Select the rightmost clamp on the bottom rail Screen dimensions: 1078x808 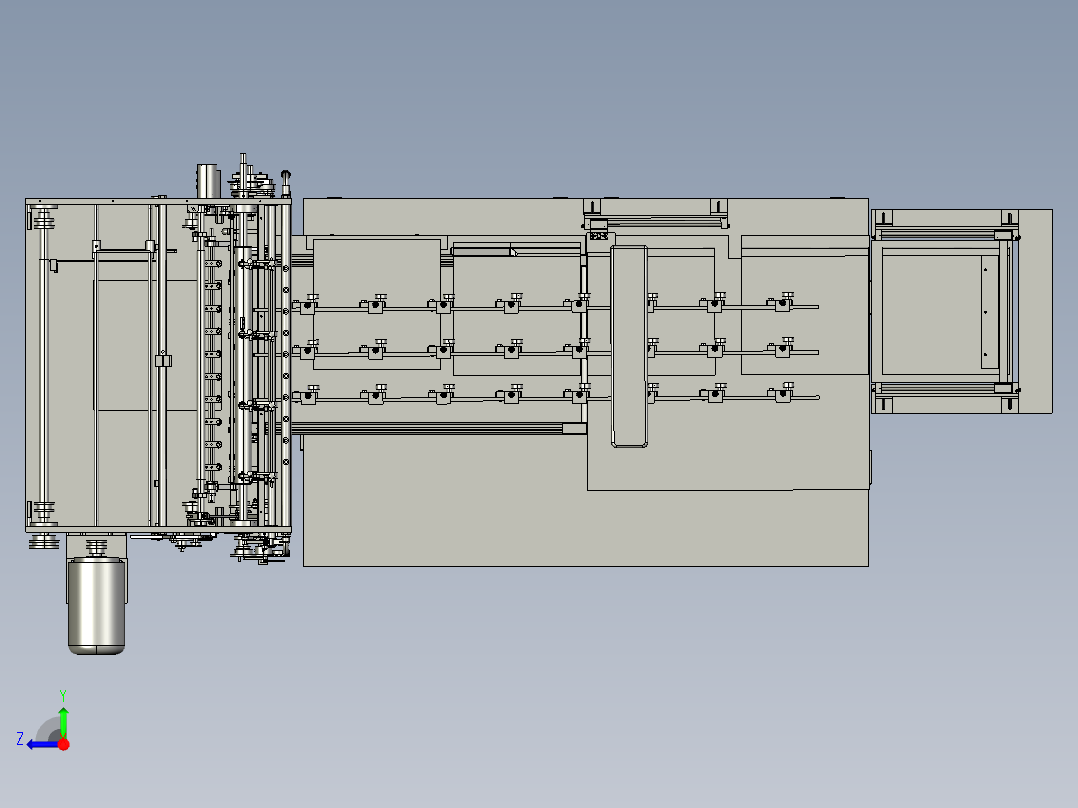(x=782, y=393)
